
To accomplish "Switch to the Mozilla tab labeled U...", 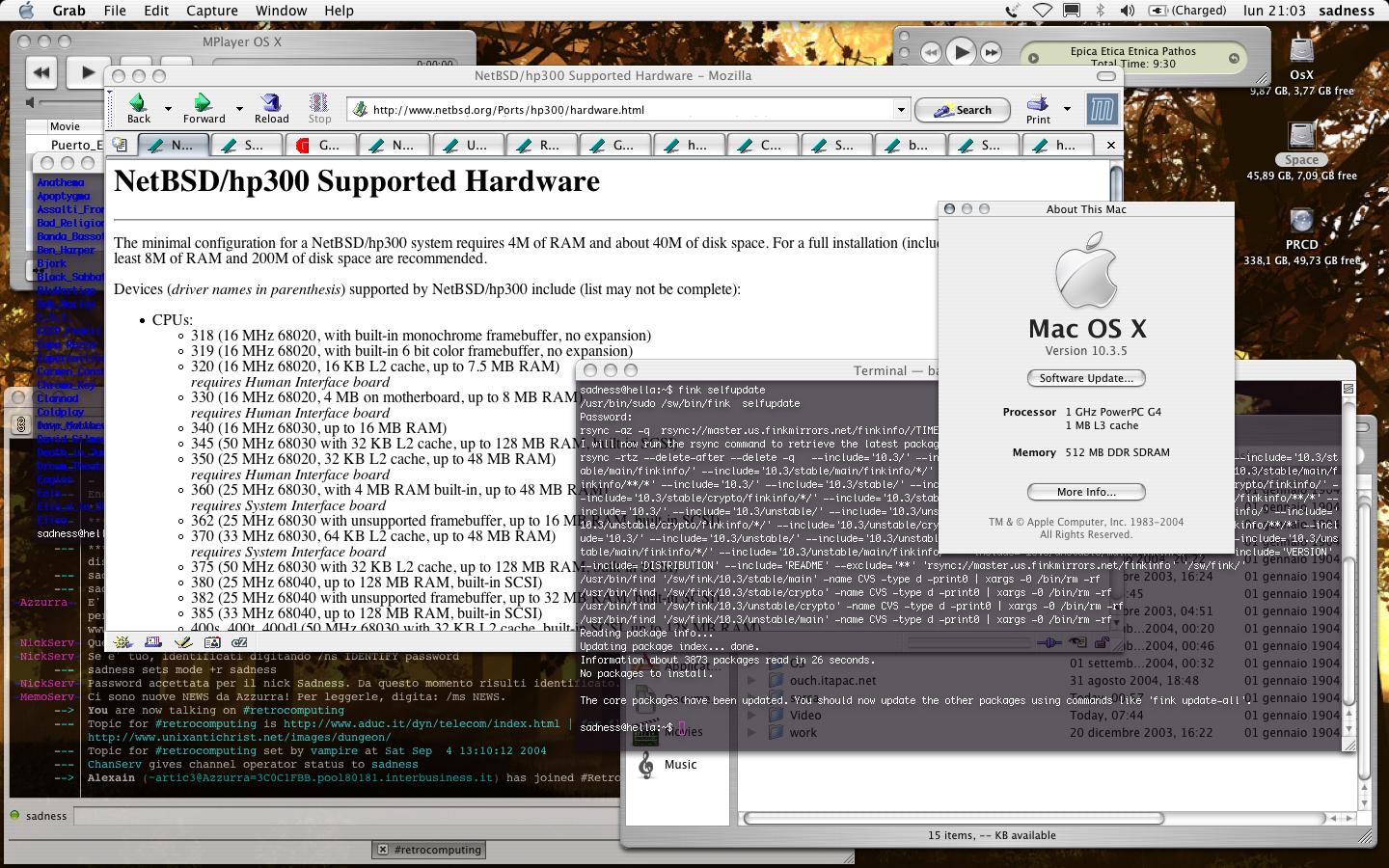I will pyautogui.click(x=470, y=145).
